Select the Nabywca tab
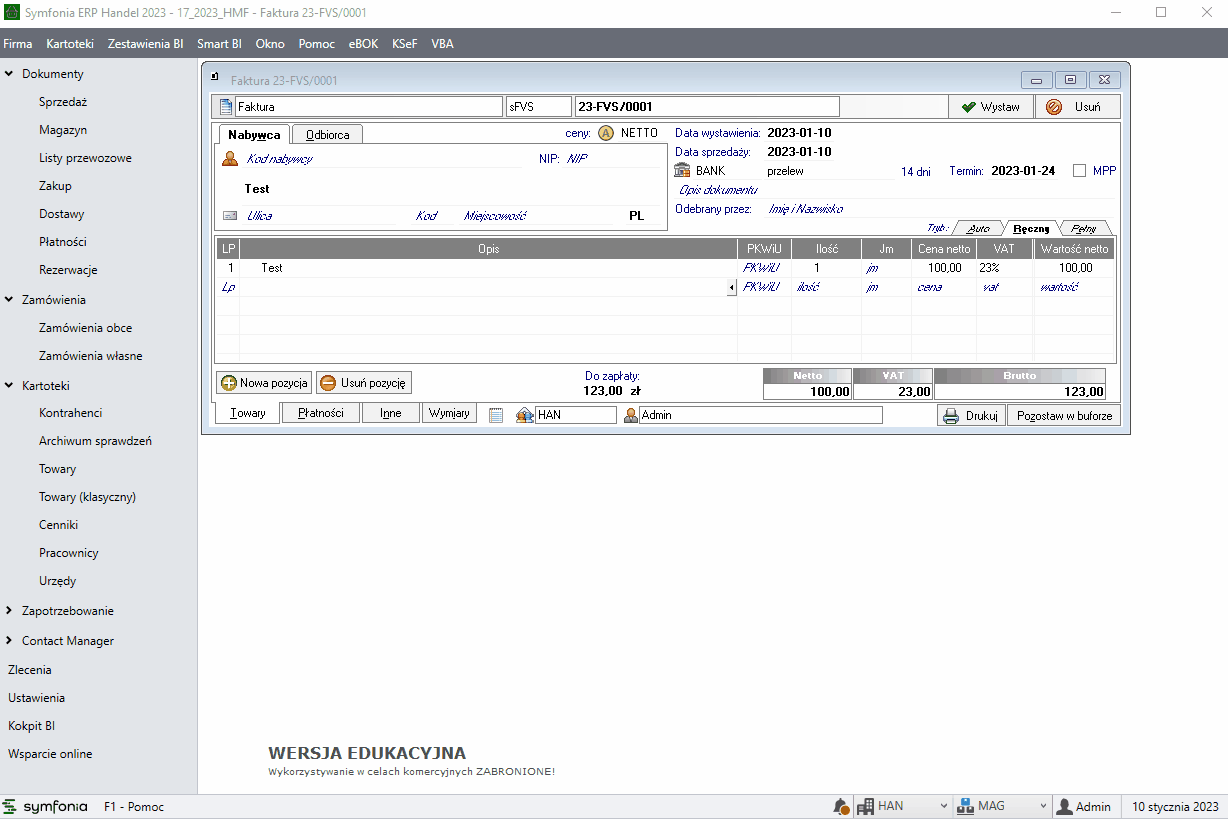Viewport: 1228px width, 819px height. tap(254, 134)
